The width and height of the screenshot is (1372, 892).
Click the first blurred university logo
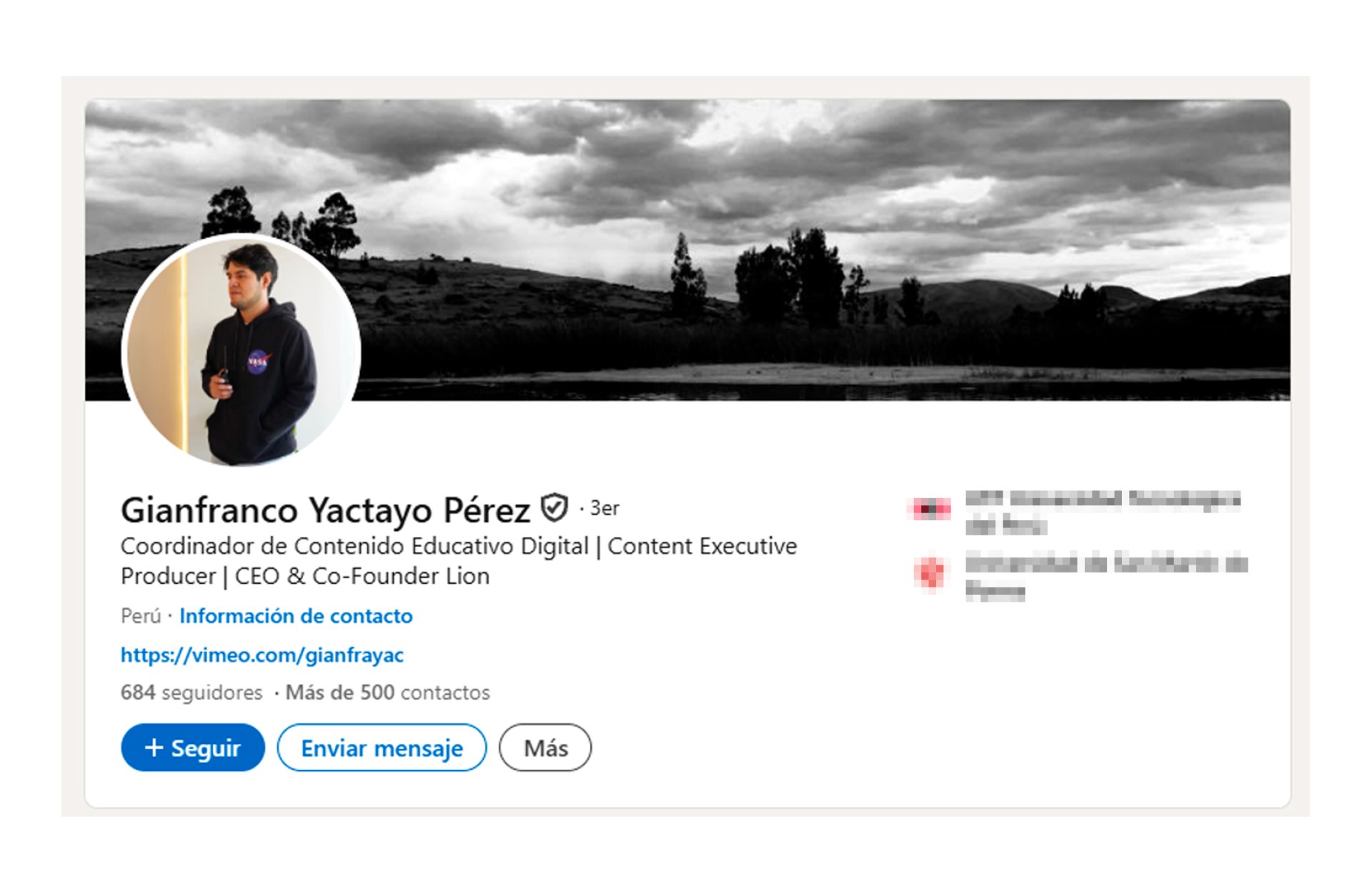pyautogui.click(x=930, y=509)
